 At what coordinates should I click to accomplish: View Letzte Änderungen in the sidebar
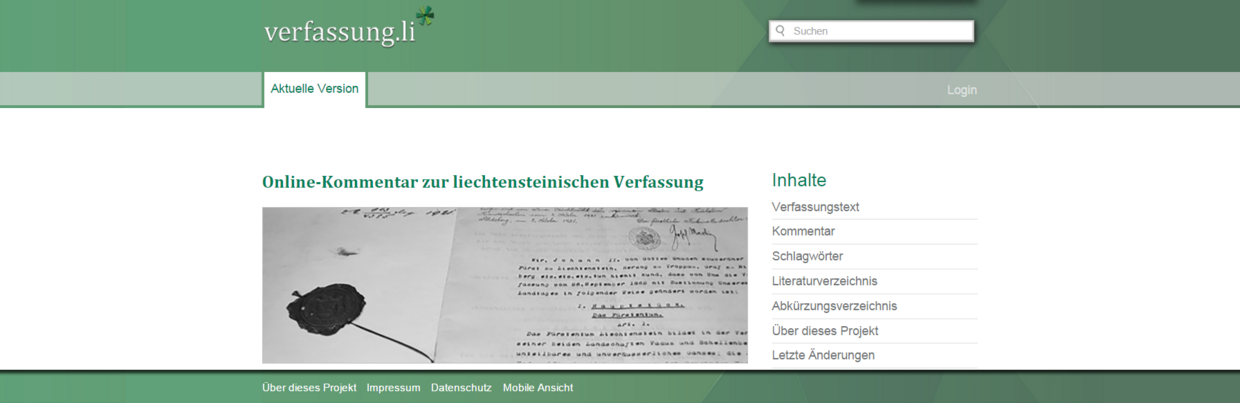[x=823, y=355]
